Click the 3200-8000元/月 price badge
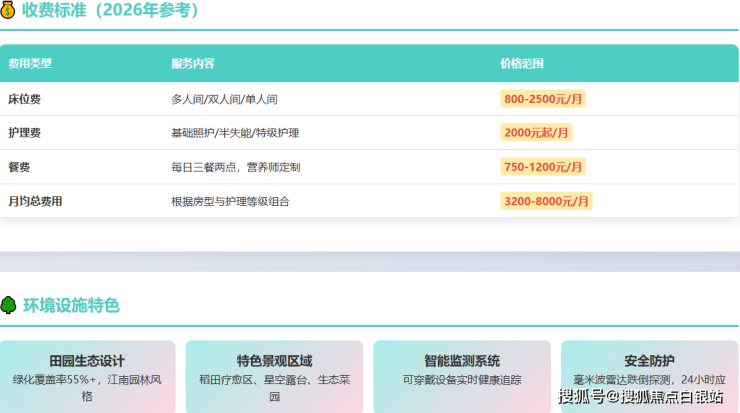The width and height of the screenshot is (740, 413). tap(547, 201)
